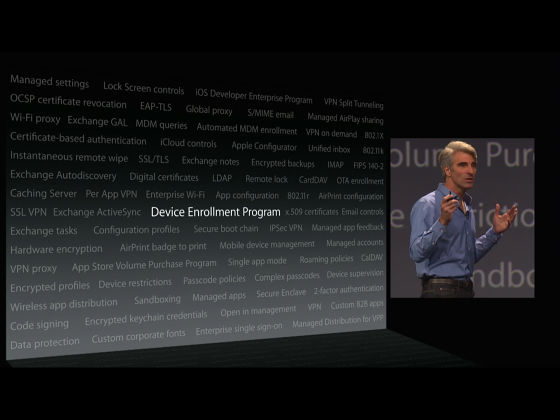The height and width of the screenshot is (420, 560).
Task: Click the 'Code signing' text
Action: [x=39, y=325]
